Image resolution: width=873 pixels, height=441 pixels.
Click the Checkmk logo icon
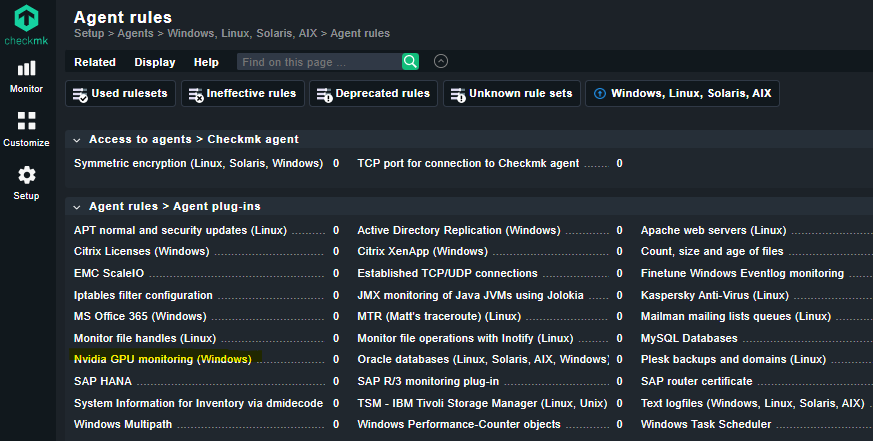26,18
